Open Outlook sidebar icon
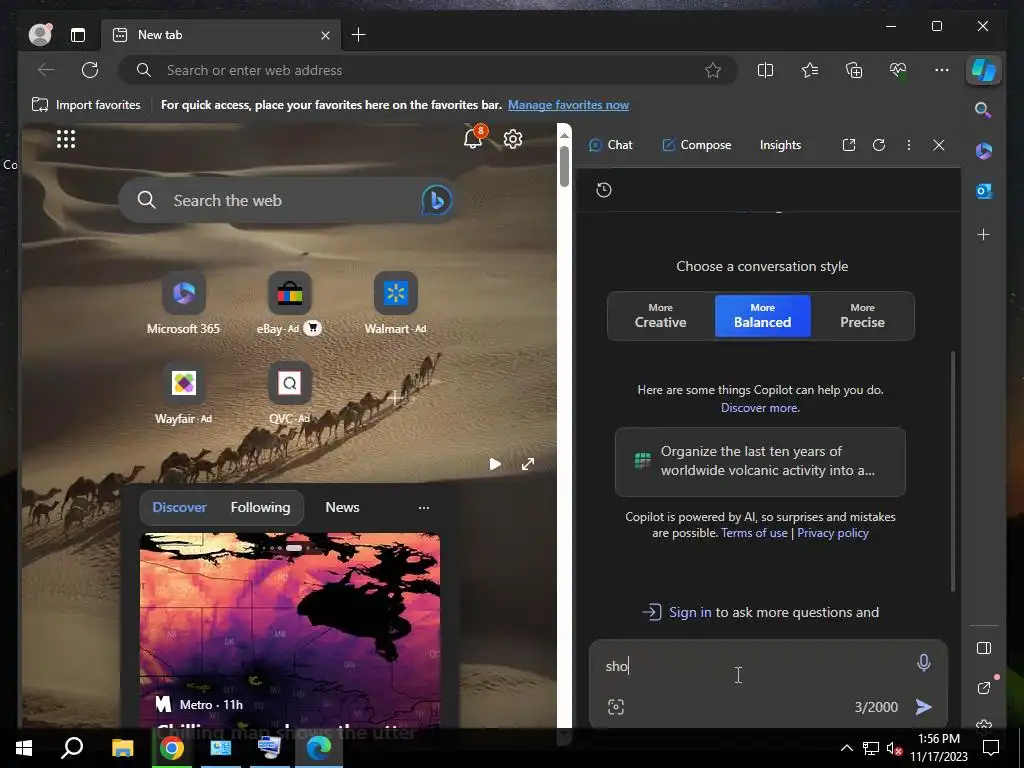The height and width of the screenshot is (768, 1024). 984,191
